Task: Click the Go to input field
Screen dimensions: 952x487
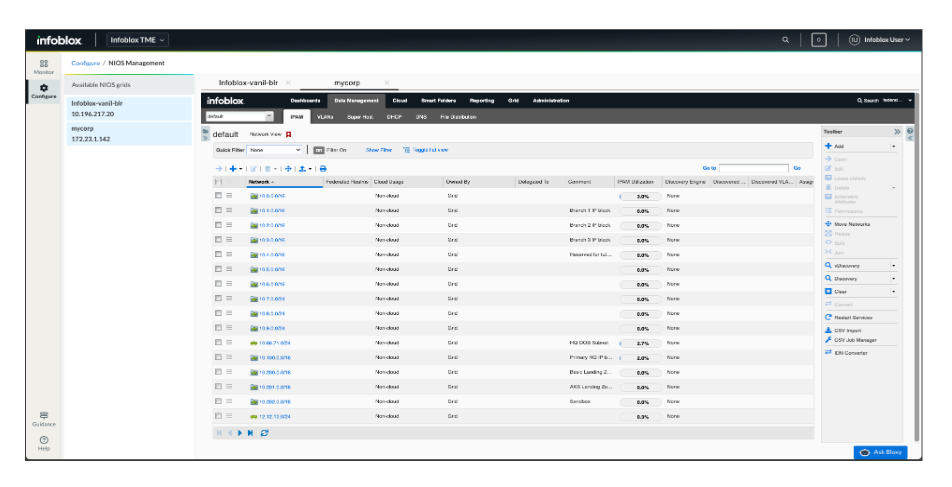Action: (x=754, y=168)
